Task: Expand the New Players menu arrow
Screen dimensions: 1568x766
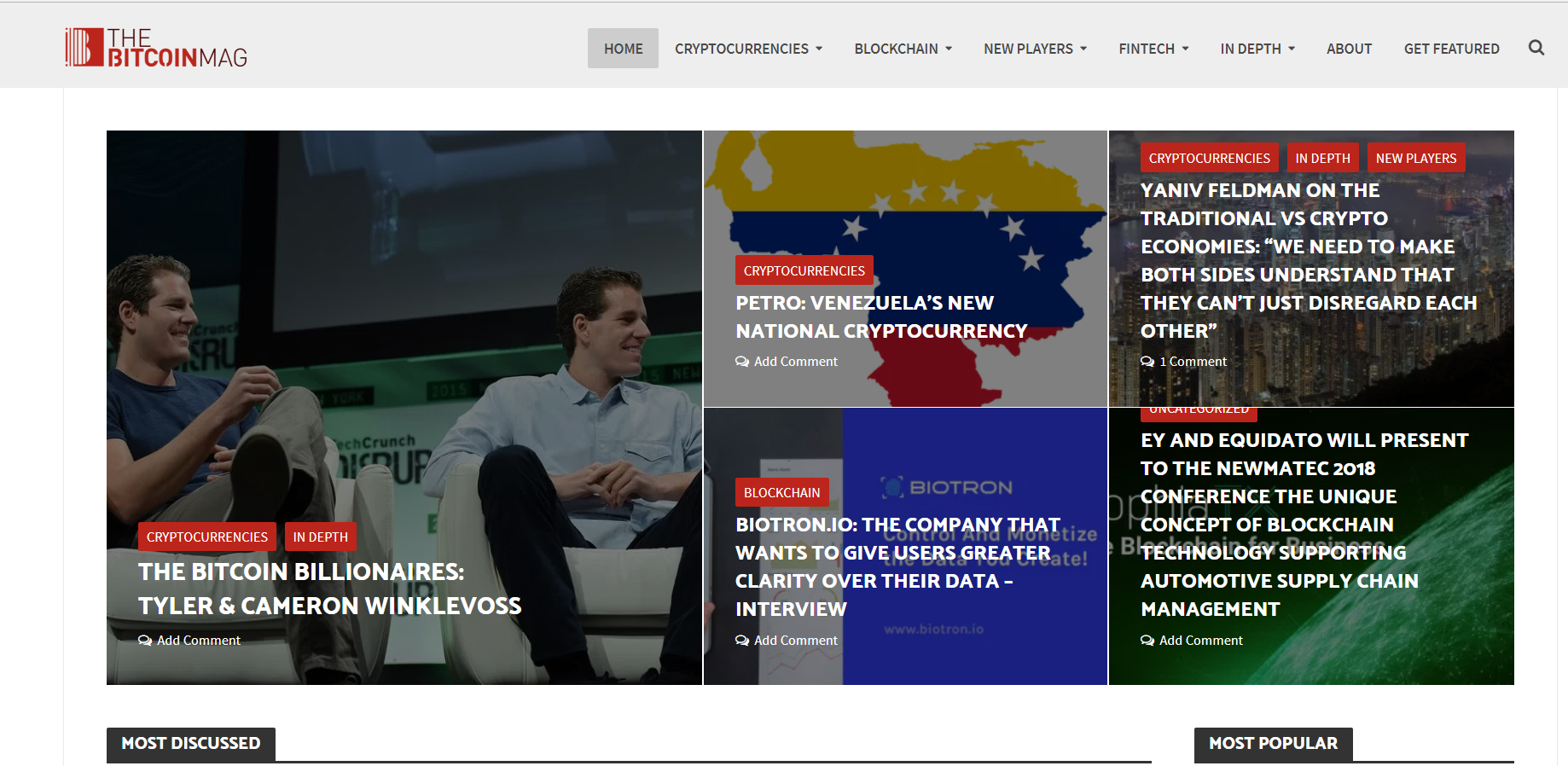Action: (1083, 49)
